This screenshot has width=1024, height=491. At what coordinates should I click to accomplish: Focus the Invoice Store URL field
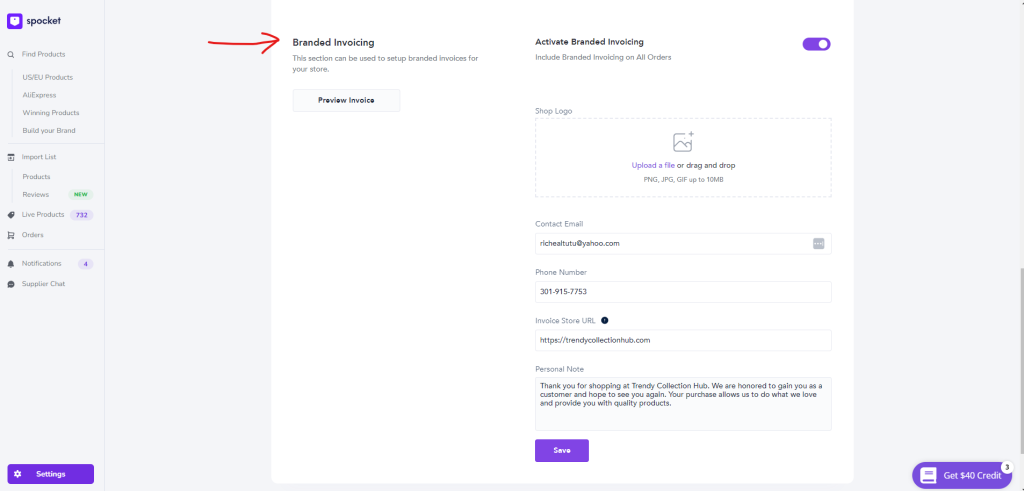coord(683,340)
